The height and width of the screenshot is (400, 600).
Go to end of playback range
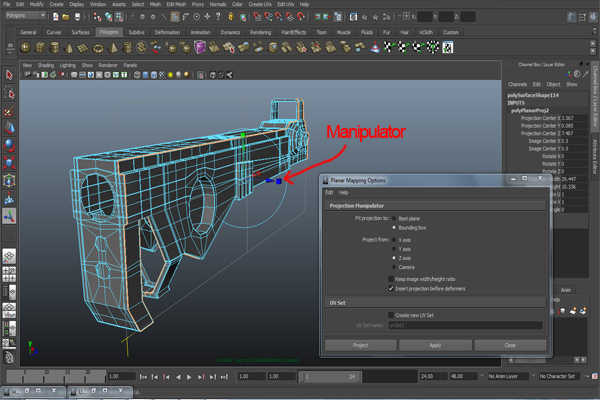click(x=224, y=377)
